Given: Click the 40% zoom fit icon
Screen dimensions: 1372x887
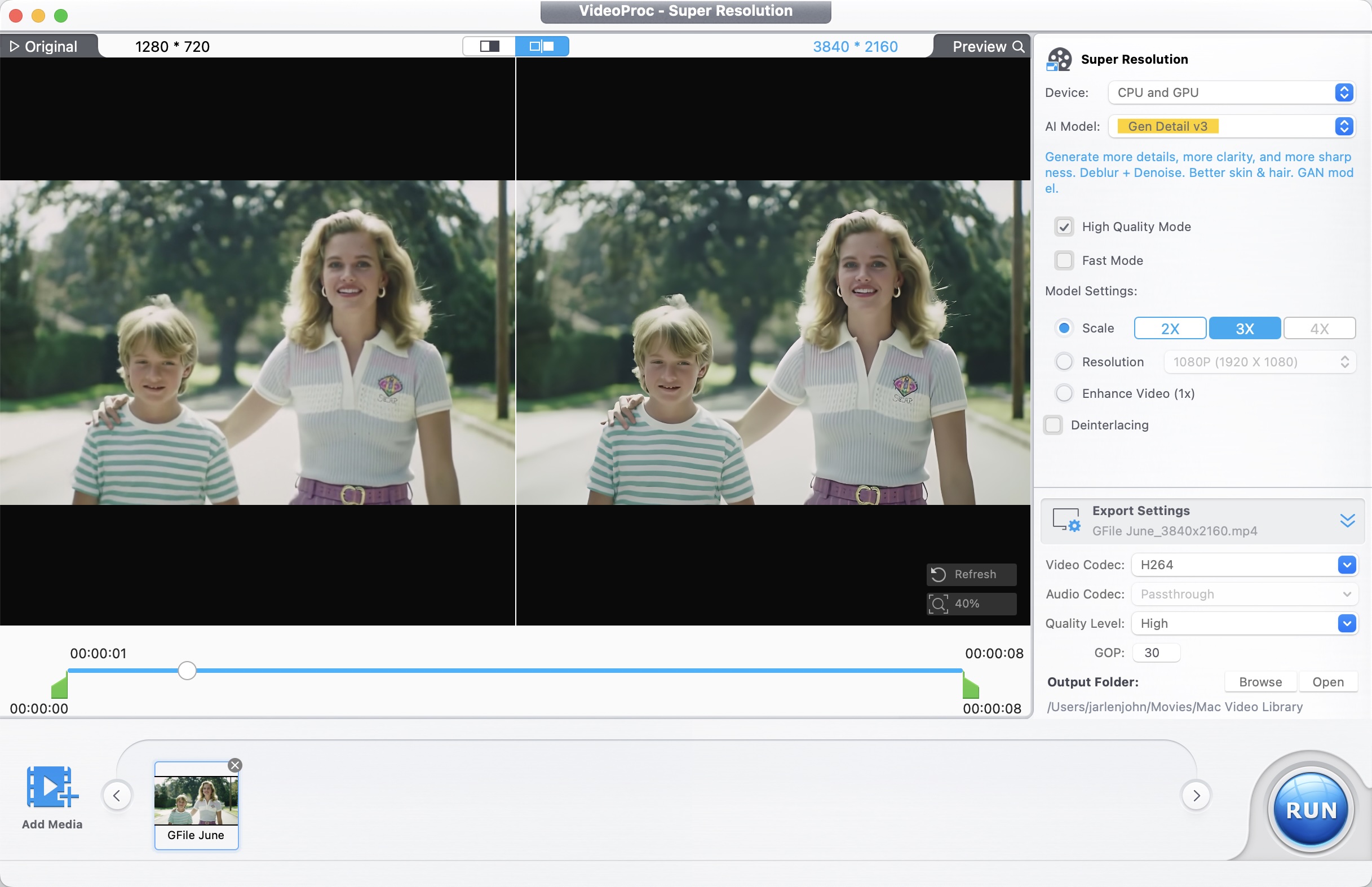Looking at the screenshot, I should pyautogui.click(x=939, y=604).
